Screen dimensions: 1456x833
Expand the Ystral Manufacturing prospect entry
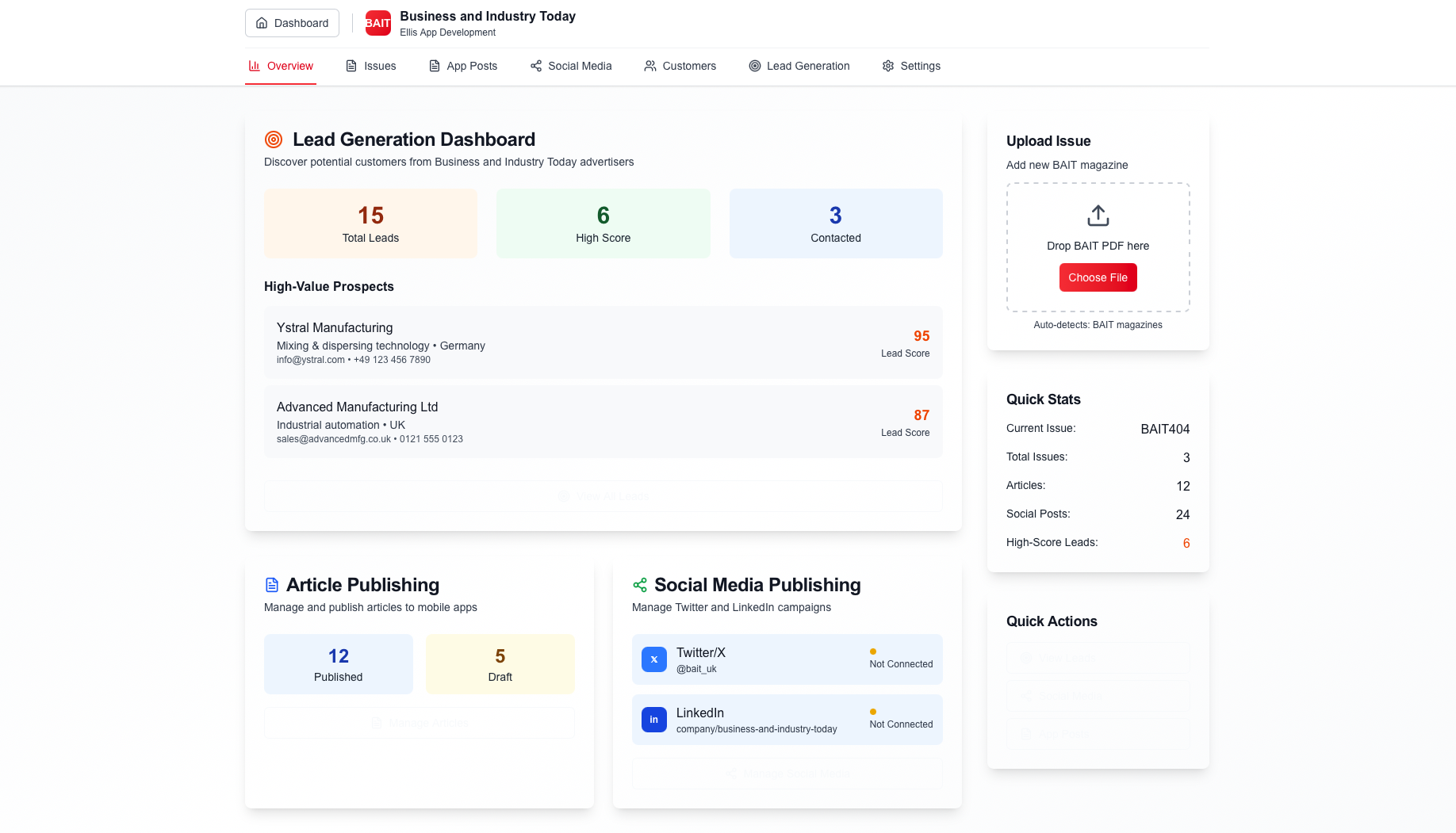coord(603,342)
